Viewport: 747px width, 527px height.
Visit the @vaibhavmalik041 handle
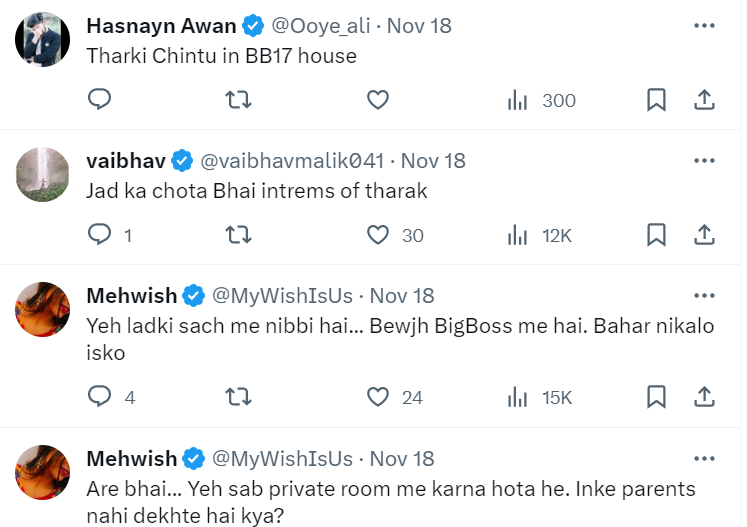293,161
